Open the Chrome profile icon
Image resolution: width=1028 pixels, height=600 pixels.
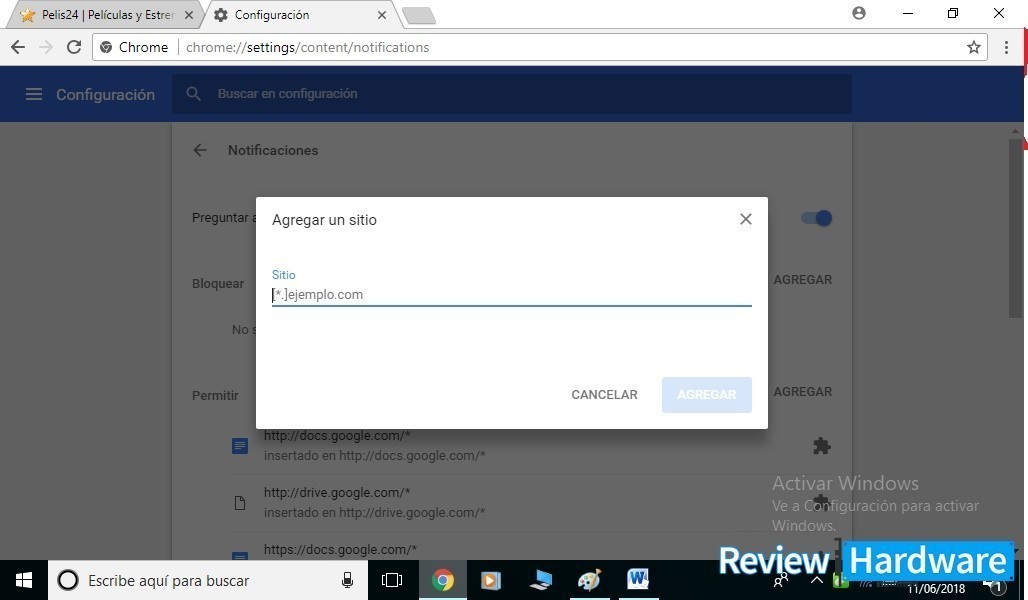point(859,13)
